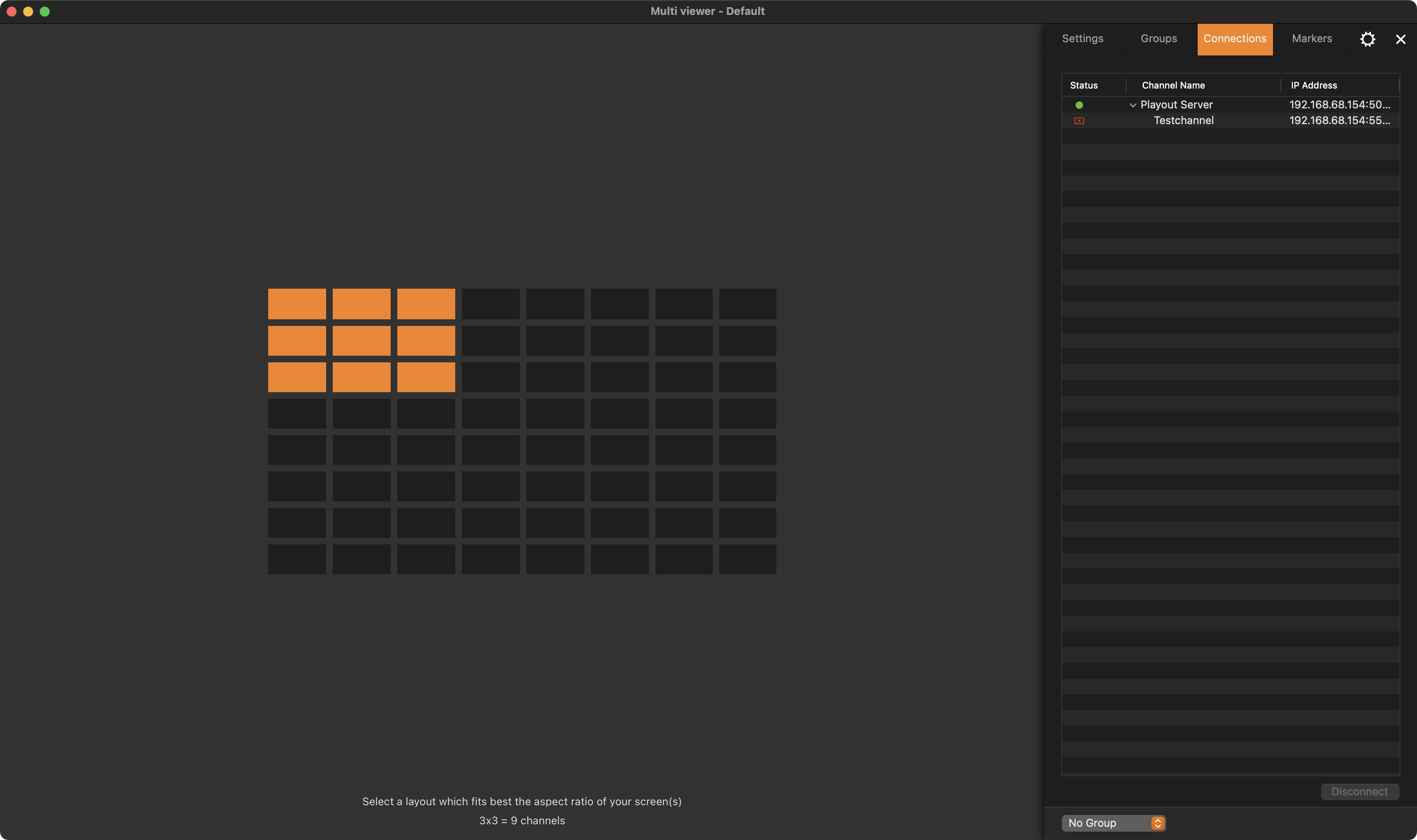The width and height of the screenshot is (1417, 840).
Task: Choose 2x2 layout orange grid cell
Action: tap(361, 341)
